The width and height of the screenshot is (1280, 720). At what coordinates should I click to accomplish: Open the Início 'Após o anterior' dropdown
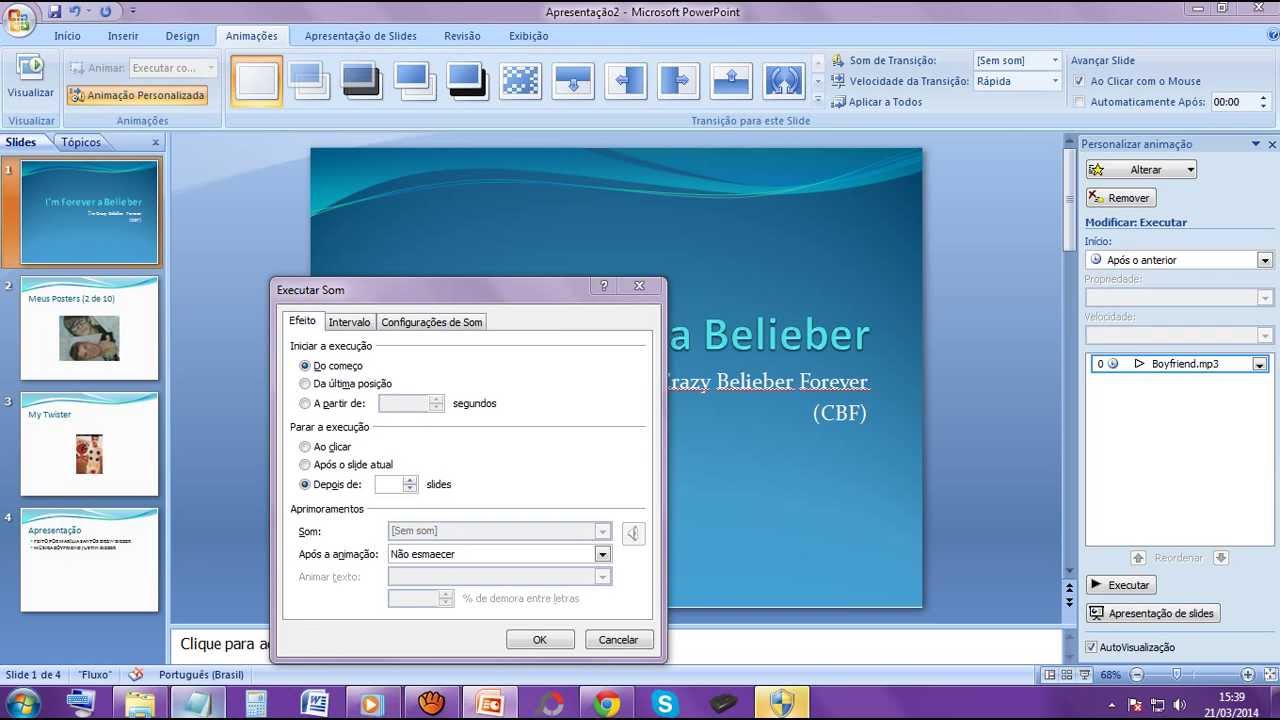pos(1265,260)
